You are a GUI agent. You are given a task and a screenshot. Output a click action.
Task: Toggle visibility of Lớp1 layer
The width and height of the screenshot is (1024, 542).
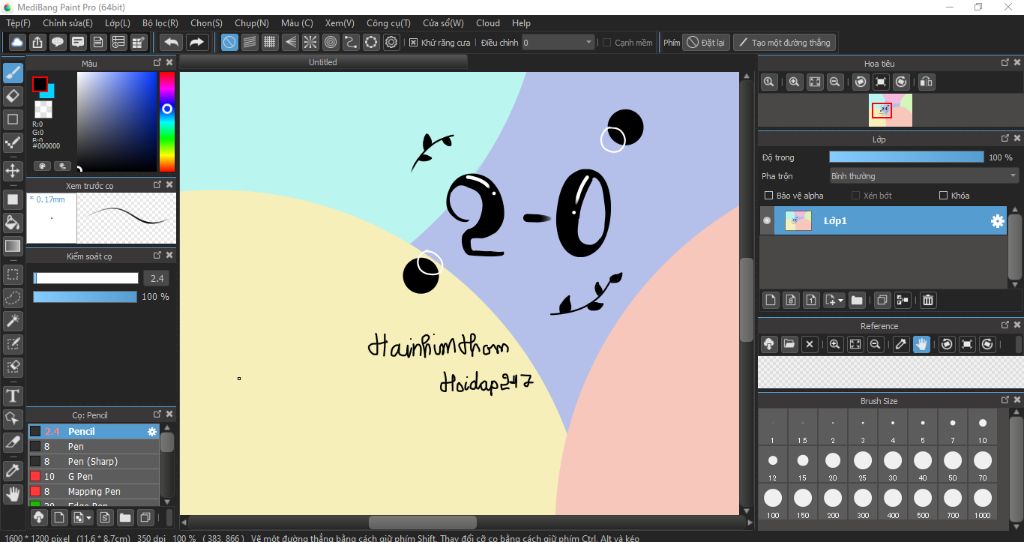coord(767,221)
